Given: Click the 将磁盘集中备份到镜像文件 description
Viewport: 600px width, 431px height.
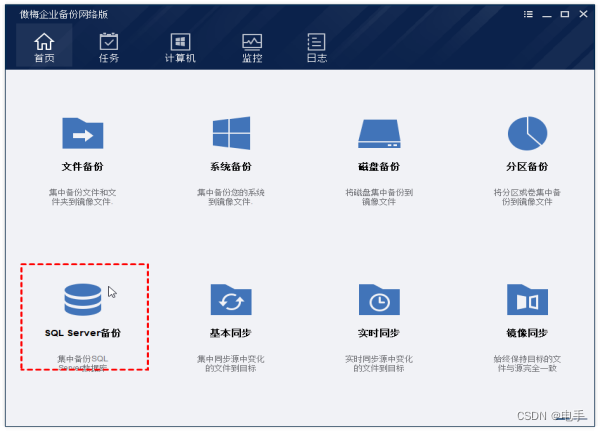Looking at the screenshot, I should (379, 197).
